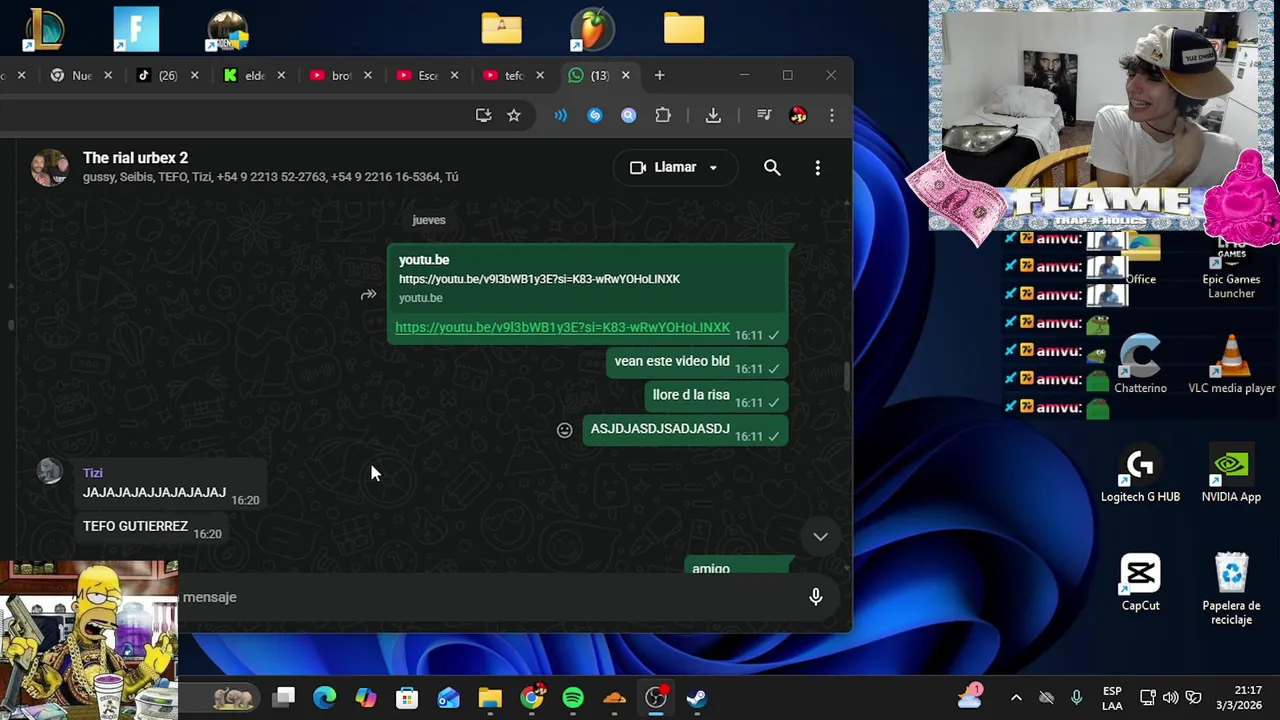
Task: Switch to the WhatsApp (13) browser tab
Action: (x=598, y=76)
